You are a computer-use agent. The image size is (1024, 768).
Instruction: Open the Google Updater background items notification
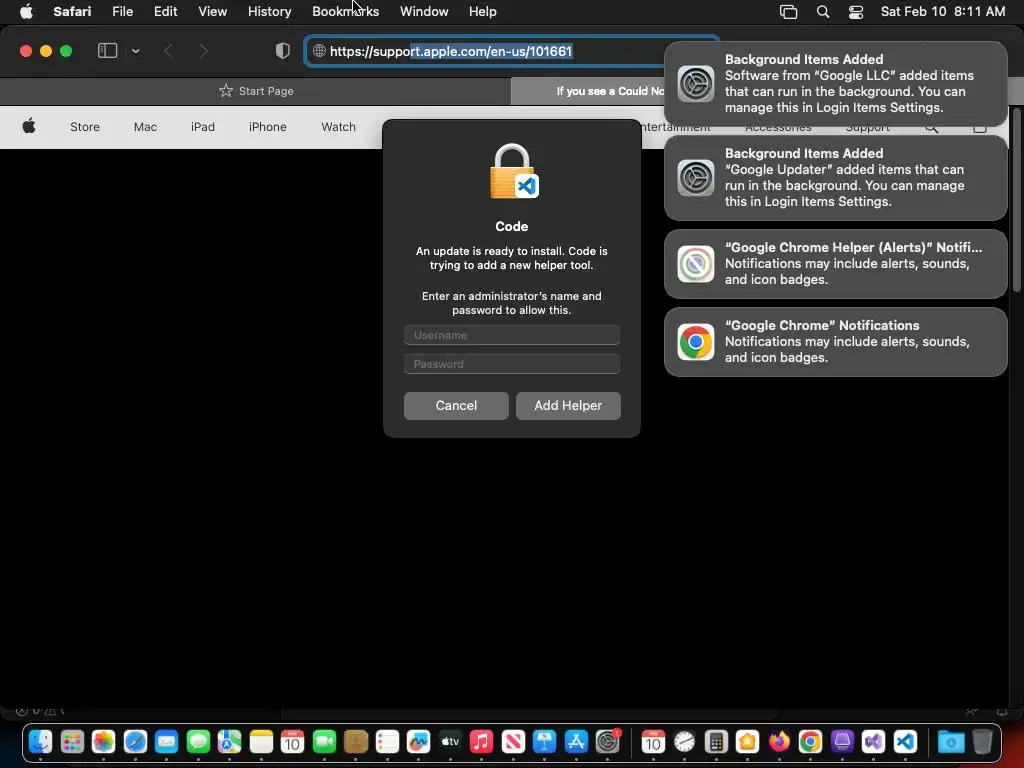[x=835, y=178]
